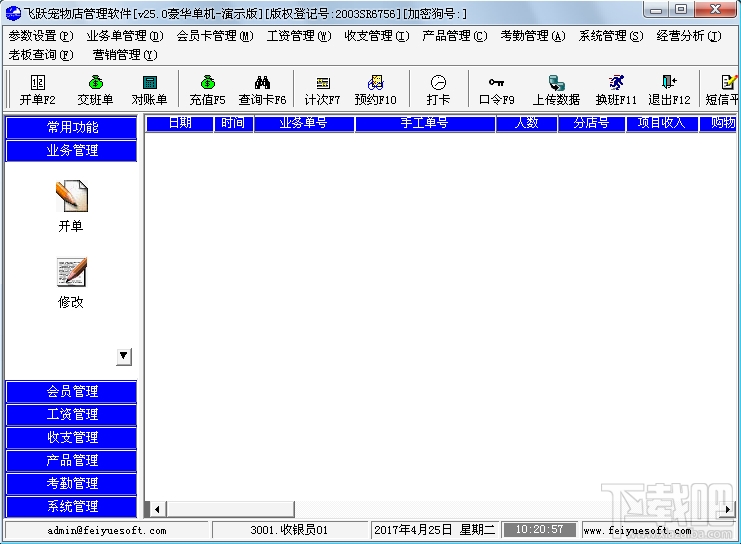Expand the 产品管理 sidebar section
Image resolution: width=741 pixels, height=544 pixels.
point(71,460)
